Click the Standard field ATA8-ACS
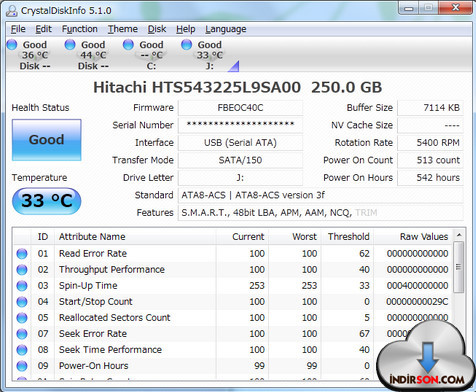Viewport: 476px width, 392px height. tap(321, 195)
